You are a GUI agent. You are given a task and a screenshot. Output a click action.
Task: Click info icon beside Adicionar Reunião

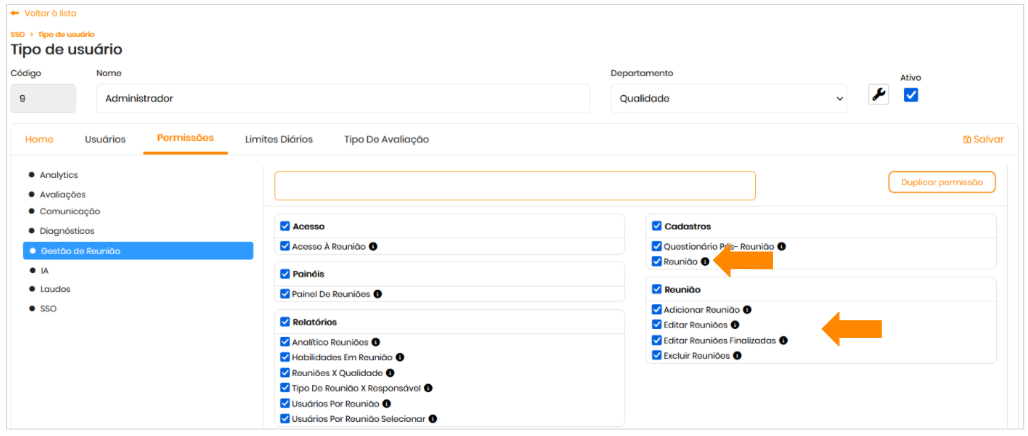click(747, 310)
